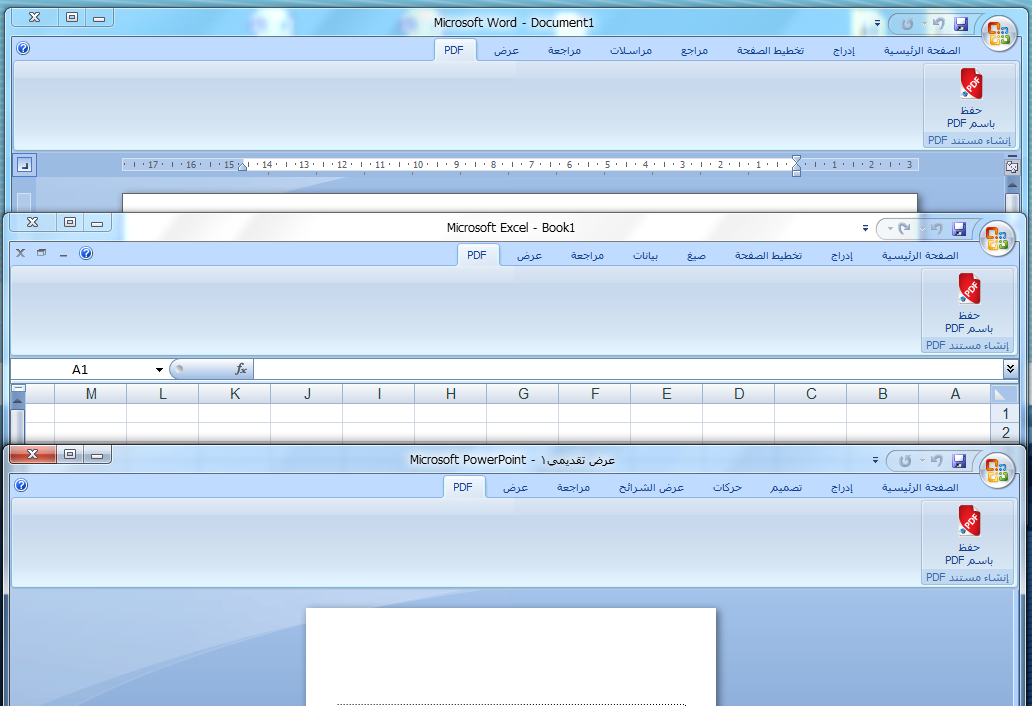Open PowerPoint عرض الشرائح tab

coord(651,488)
